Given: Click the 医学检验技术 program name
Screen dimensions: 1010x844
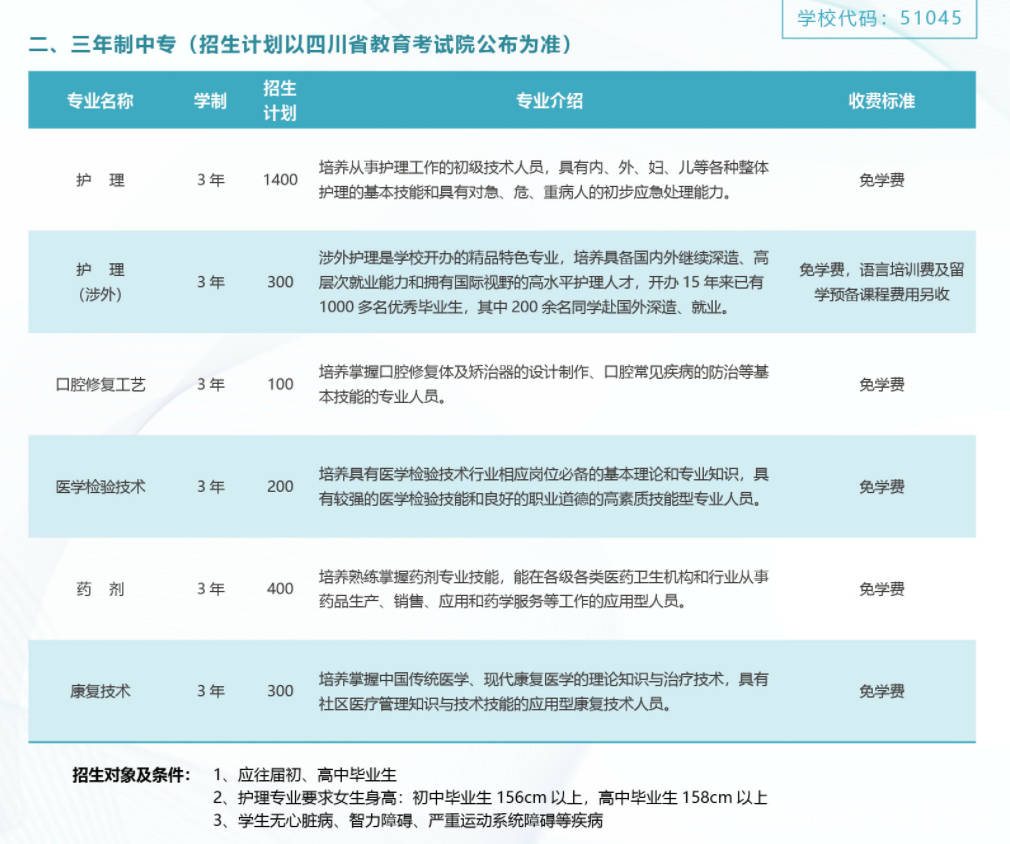Looking at the screenshot, I should point(101,487).
